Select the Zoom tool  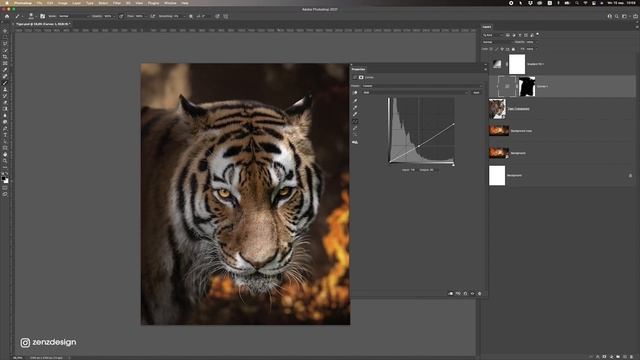click(5, 161)
